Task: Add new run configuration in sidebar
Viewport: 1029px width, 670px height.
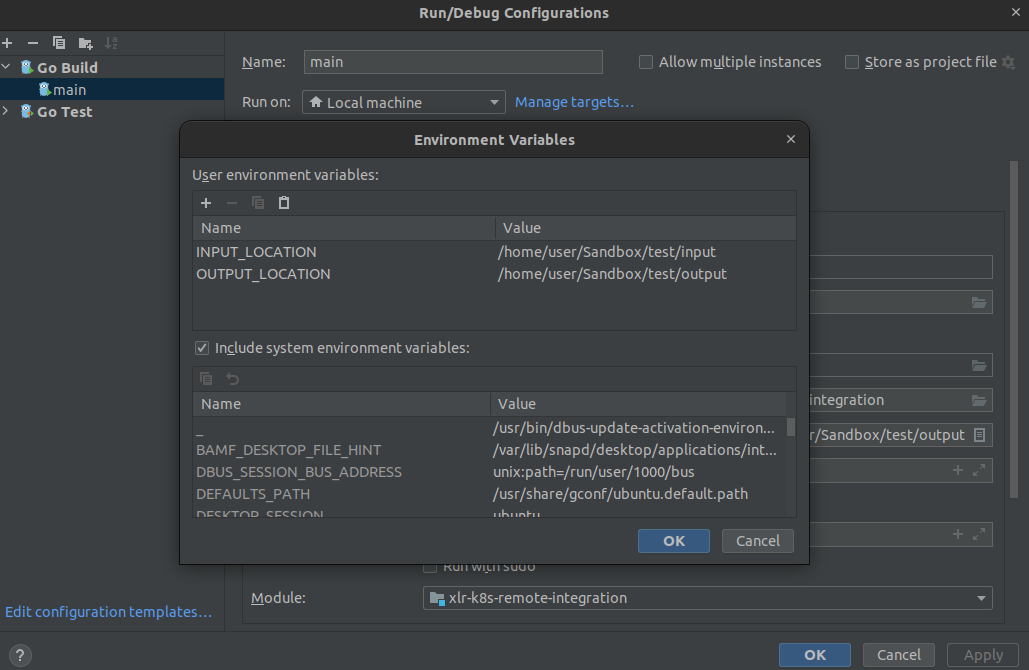Action: (x=7, y=43)
